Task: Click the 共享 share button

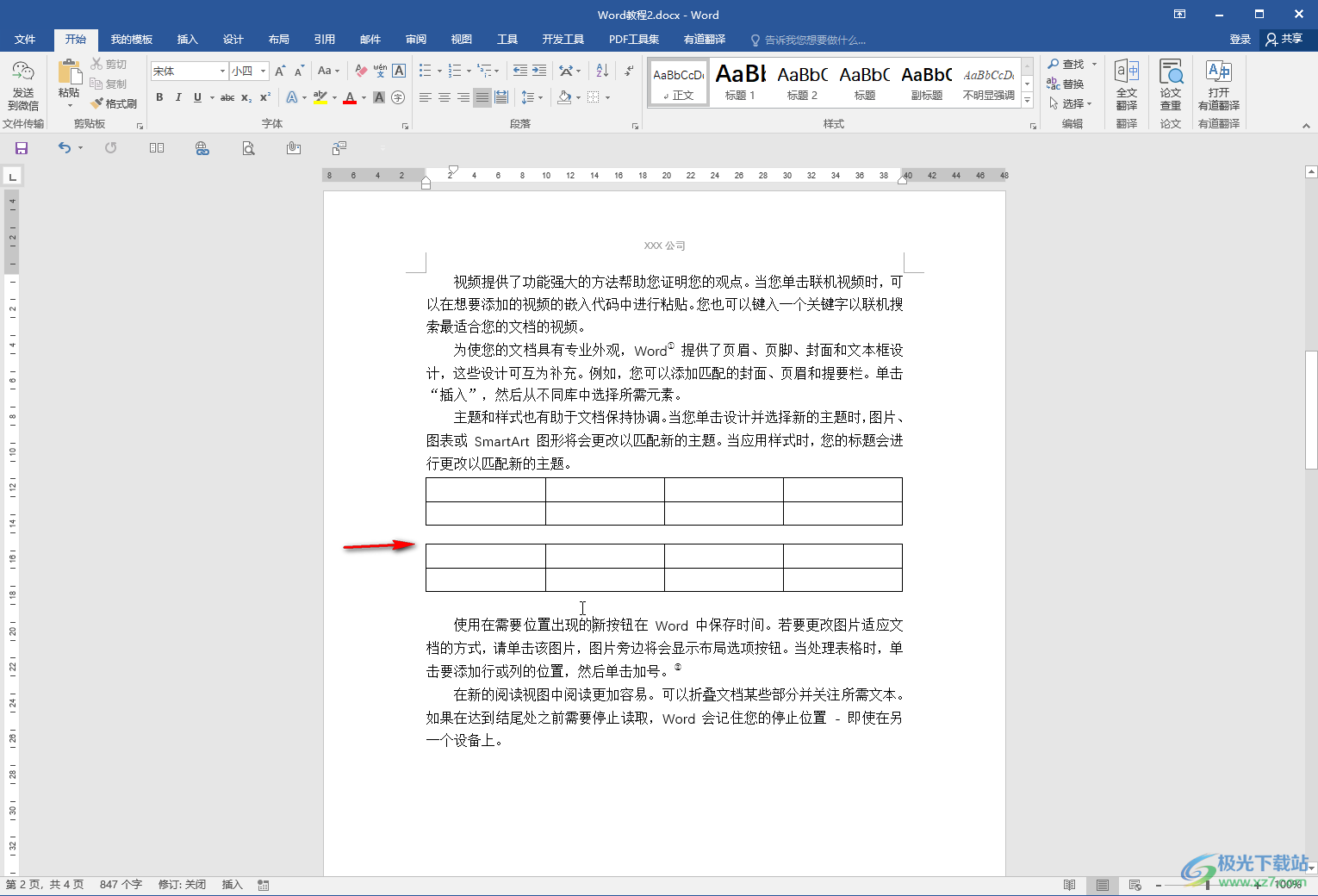Action: pyautogui.click(x=1284, y=40)
